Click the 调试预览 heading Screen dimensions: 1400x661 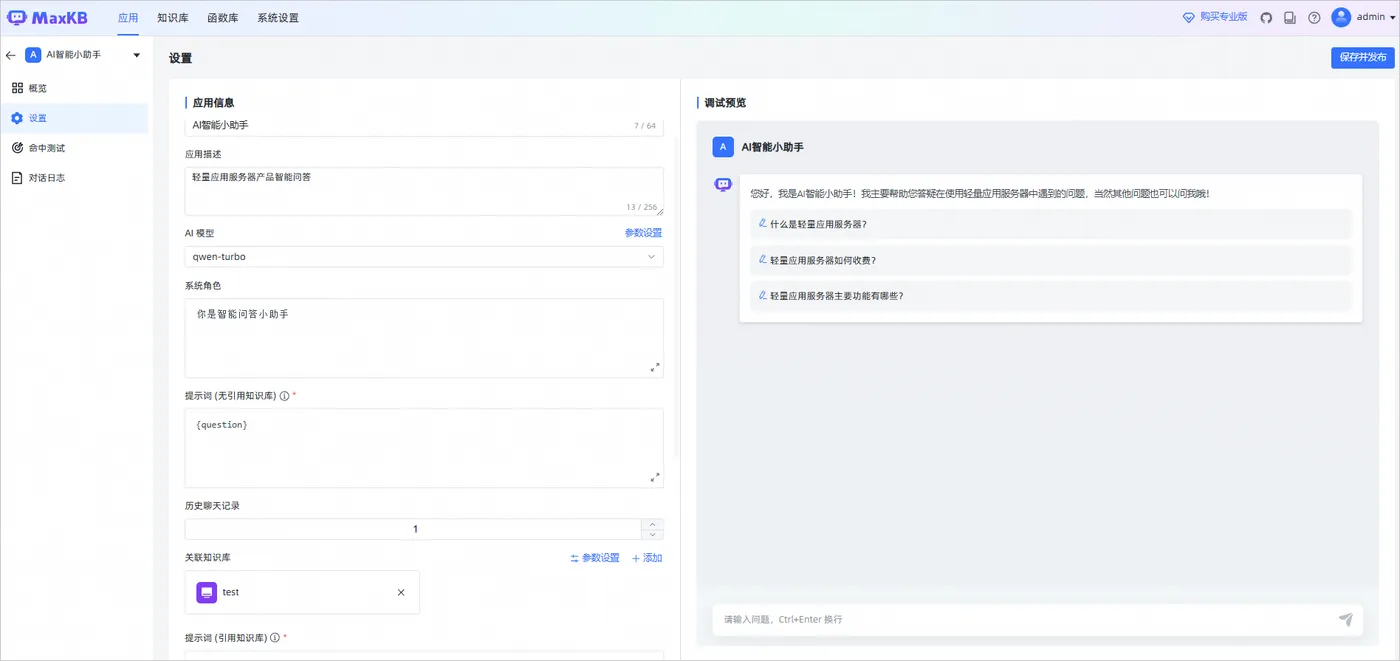pos(725,103)
